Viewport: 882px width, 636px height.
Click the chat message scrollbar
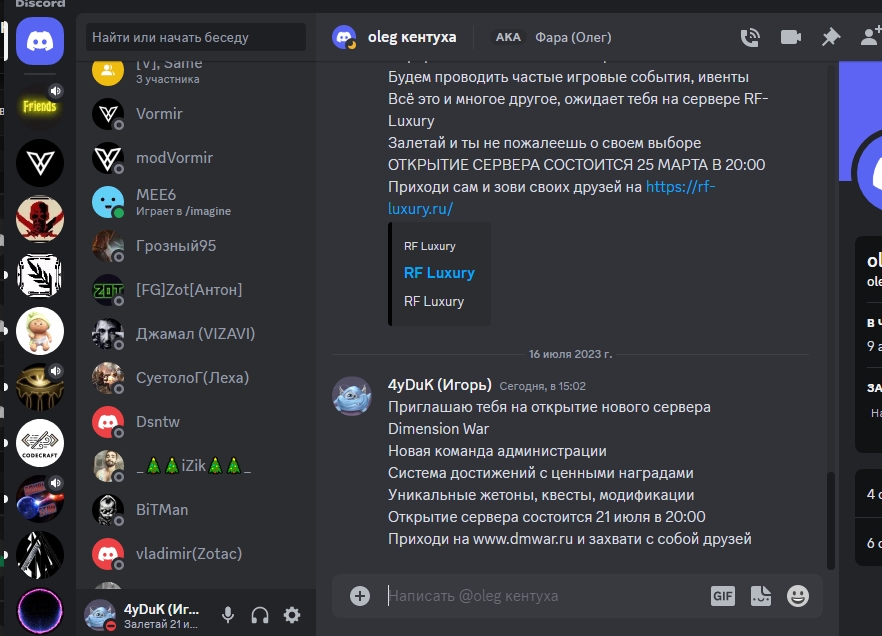830,521
